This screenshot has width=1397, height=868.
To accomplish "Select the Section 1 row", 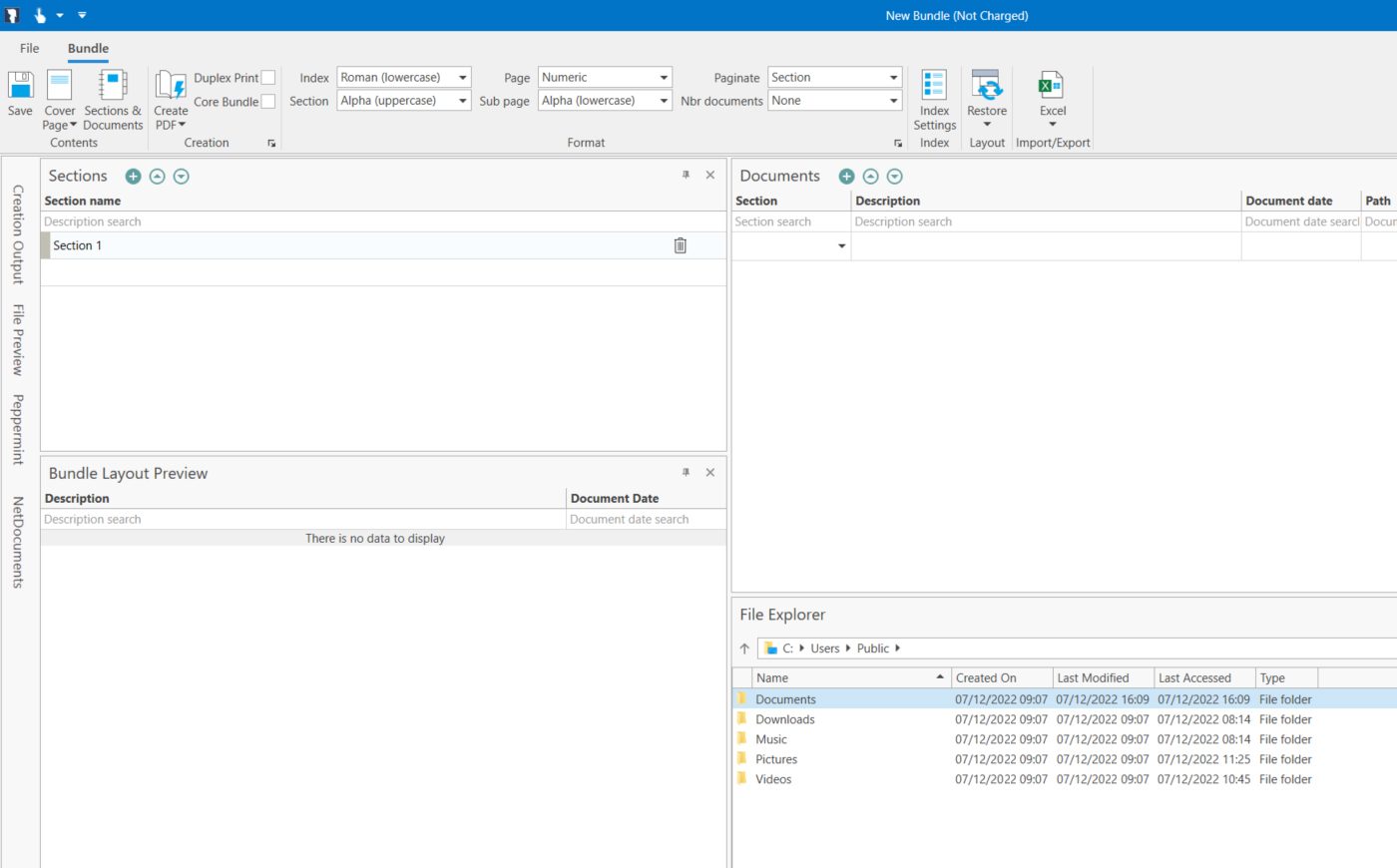I will (383, 245).
